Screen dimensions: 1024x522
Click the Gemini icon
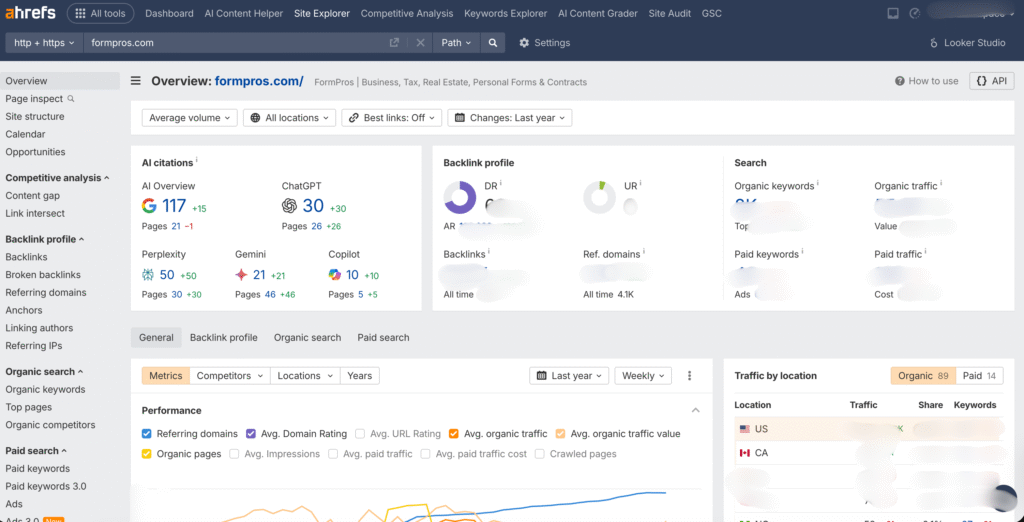point(241,275)
